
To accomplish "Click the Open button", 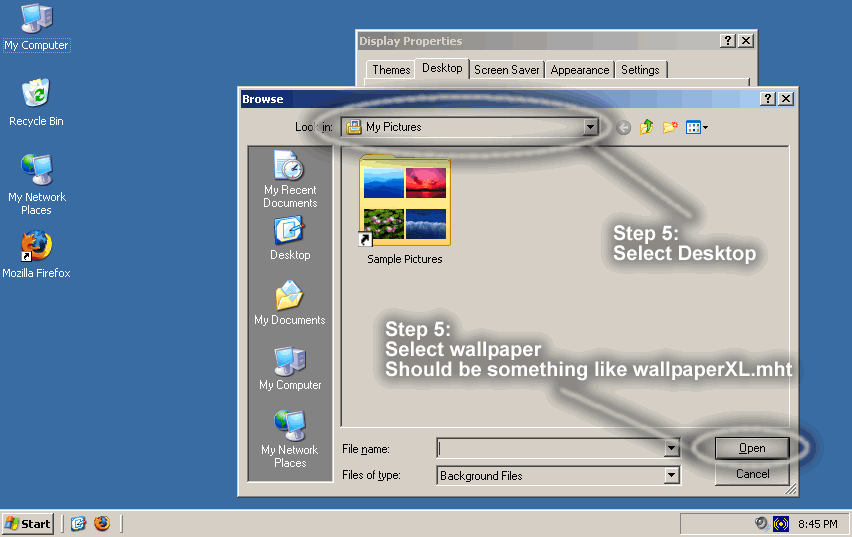I will point(752,448).
